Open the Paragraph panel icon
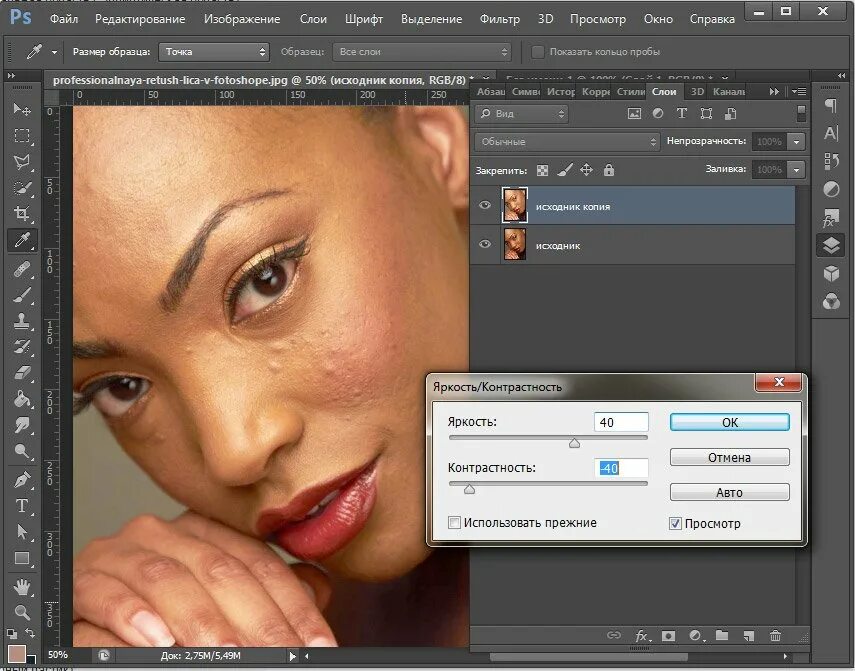This screenshot has height=671, width=855. (830, 105)
